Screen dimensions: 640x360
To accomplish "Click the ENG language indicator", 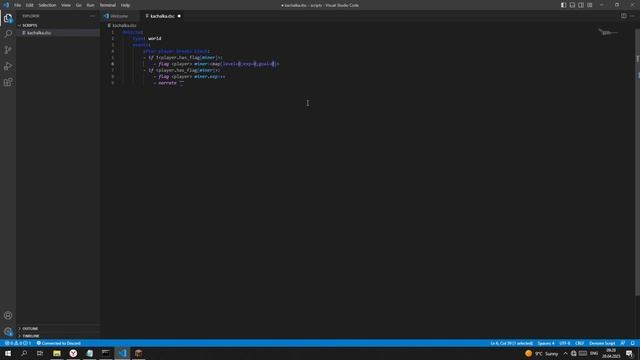I will [x=594, y=353].
